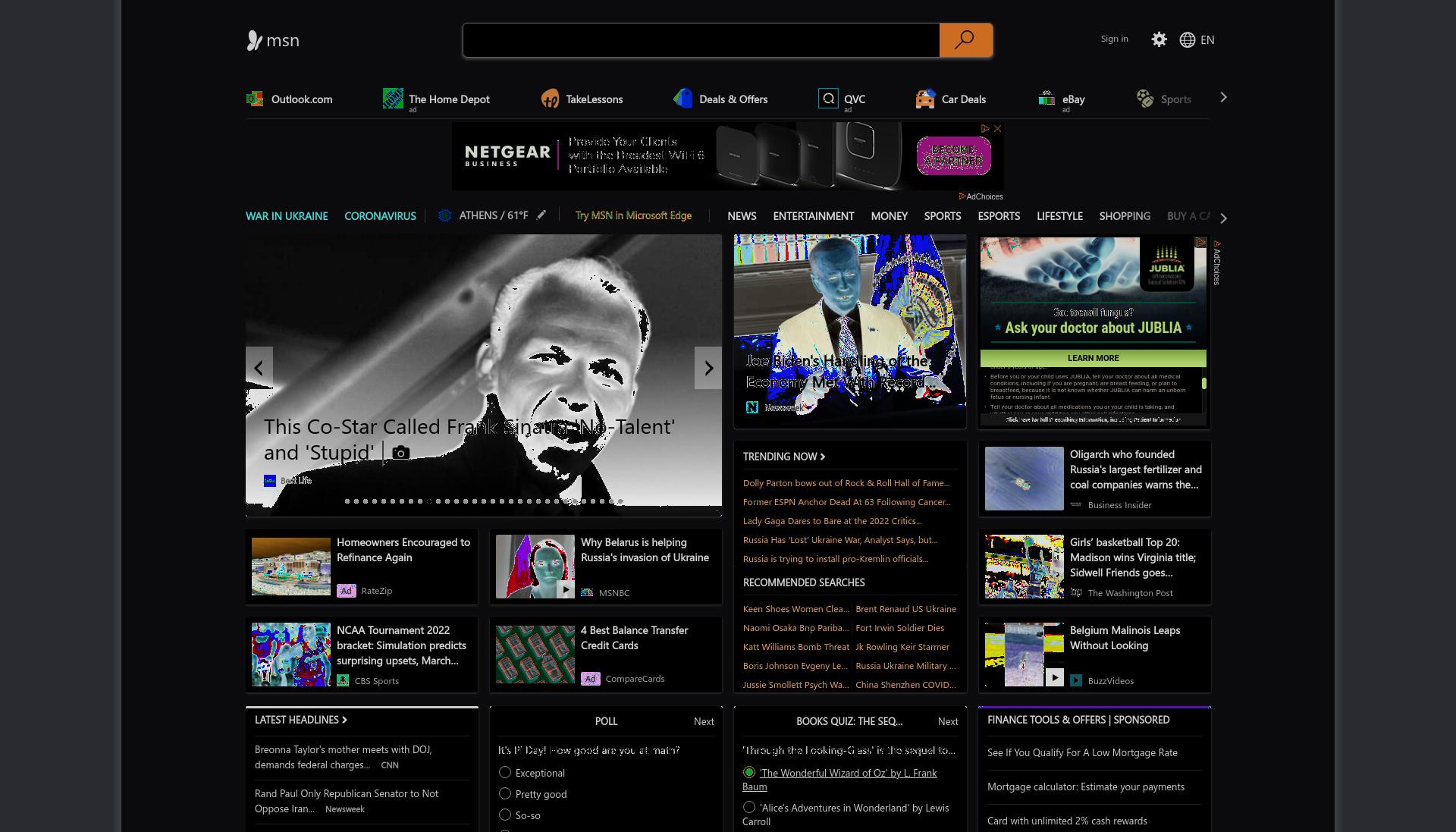
Task: Open Naomi Osaka recommended search
Action: 795,628
